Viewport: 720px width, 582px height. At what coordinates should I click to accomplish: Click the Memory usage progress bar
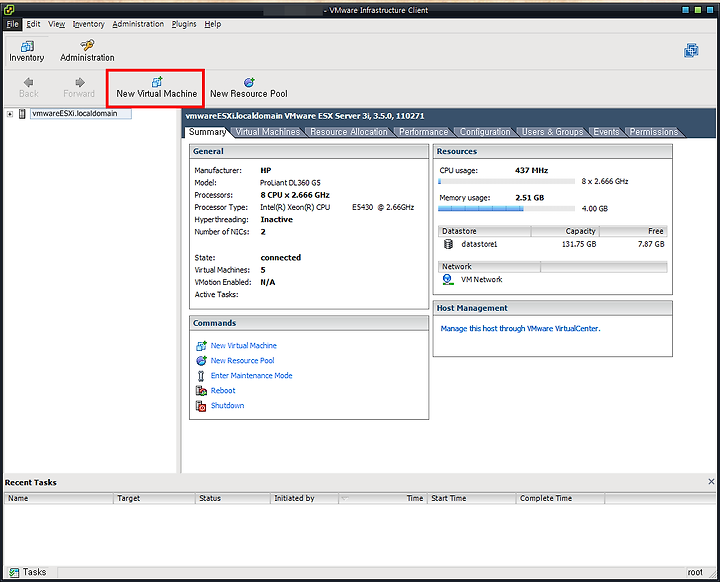point(506,209)
